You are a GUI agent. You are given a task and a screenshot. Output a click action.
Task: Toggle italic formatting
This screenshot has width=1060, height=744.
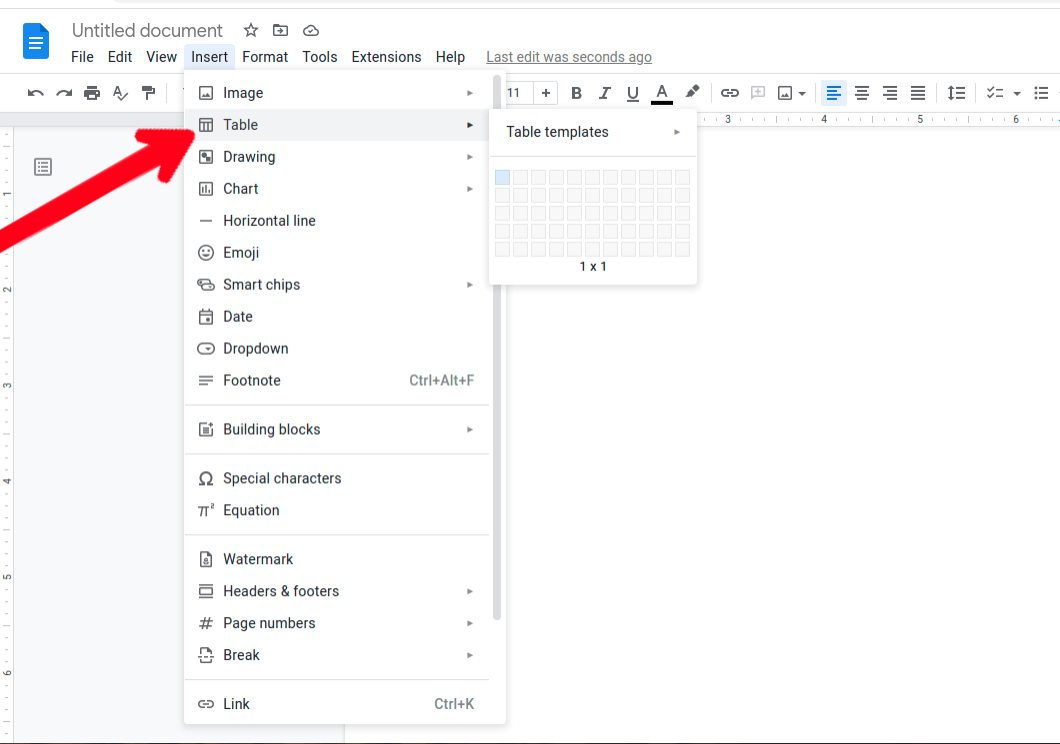(x=604, y=92)
